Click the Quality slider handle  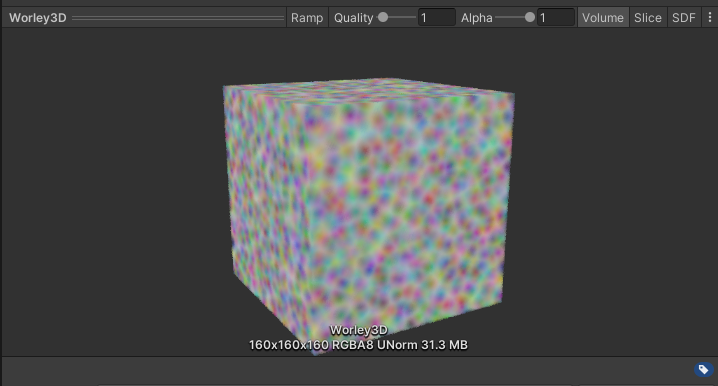click(383, 17)
